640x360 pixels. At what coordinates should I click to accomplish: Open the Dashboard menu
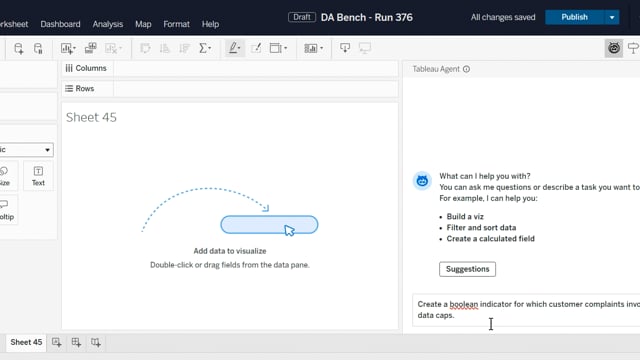point(60,24)
